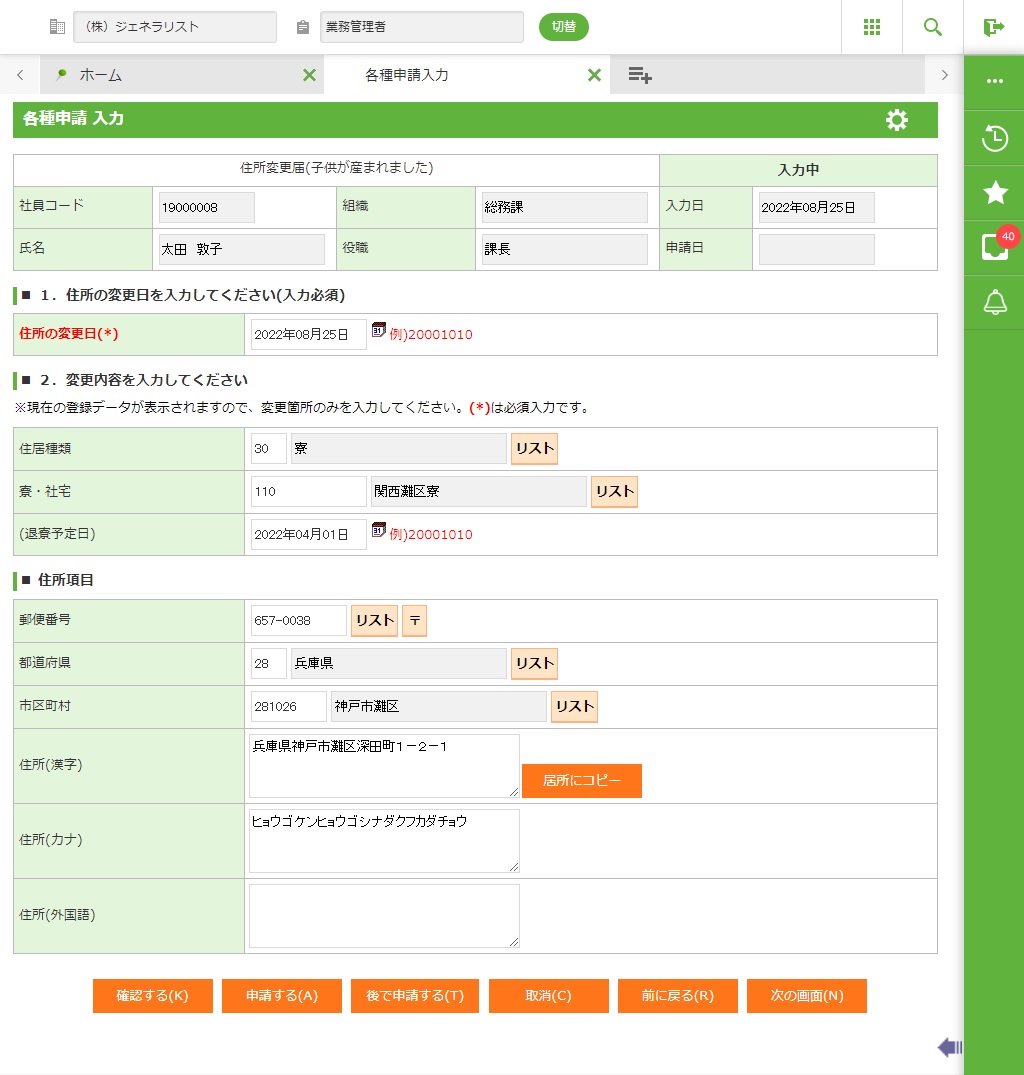Screen dimensions: 1024x1075
Task: Open the 住居種類 list selector
Action: pyautogui.click(x=534, y=449)
